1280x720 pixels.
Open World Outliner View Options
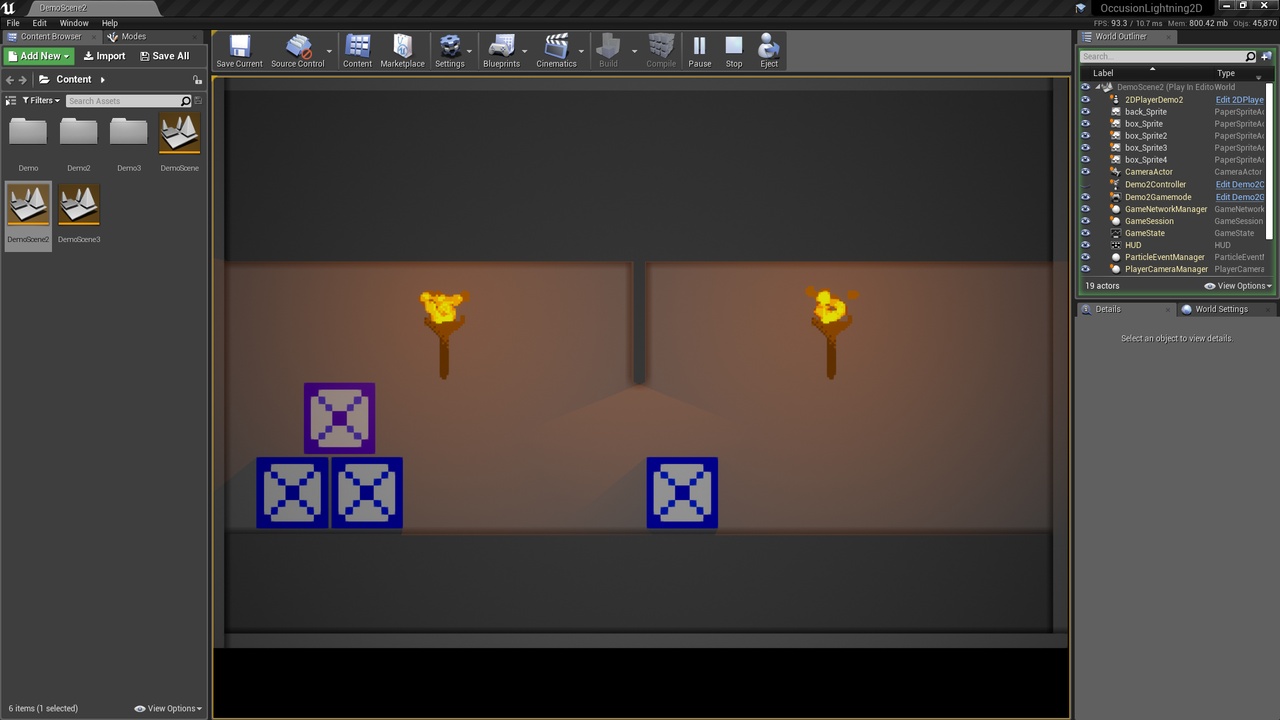point(1238,286)
